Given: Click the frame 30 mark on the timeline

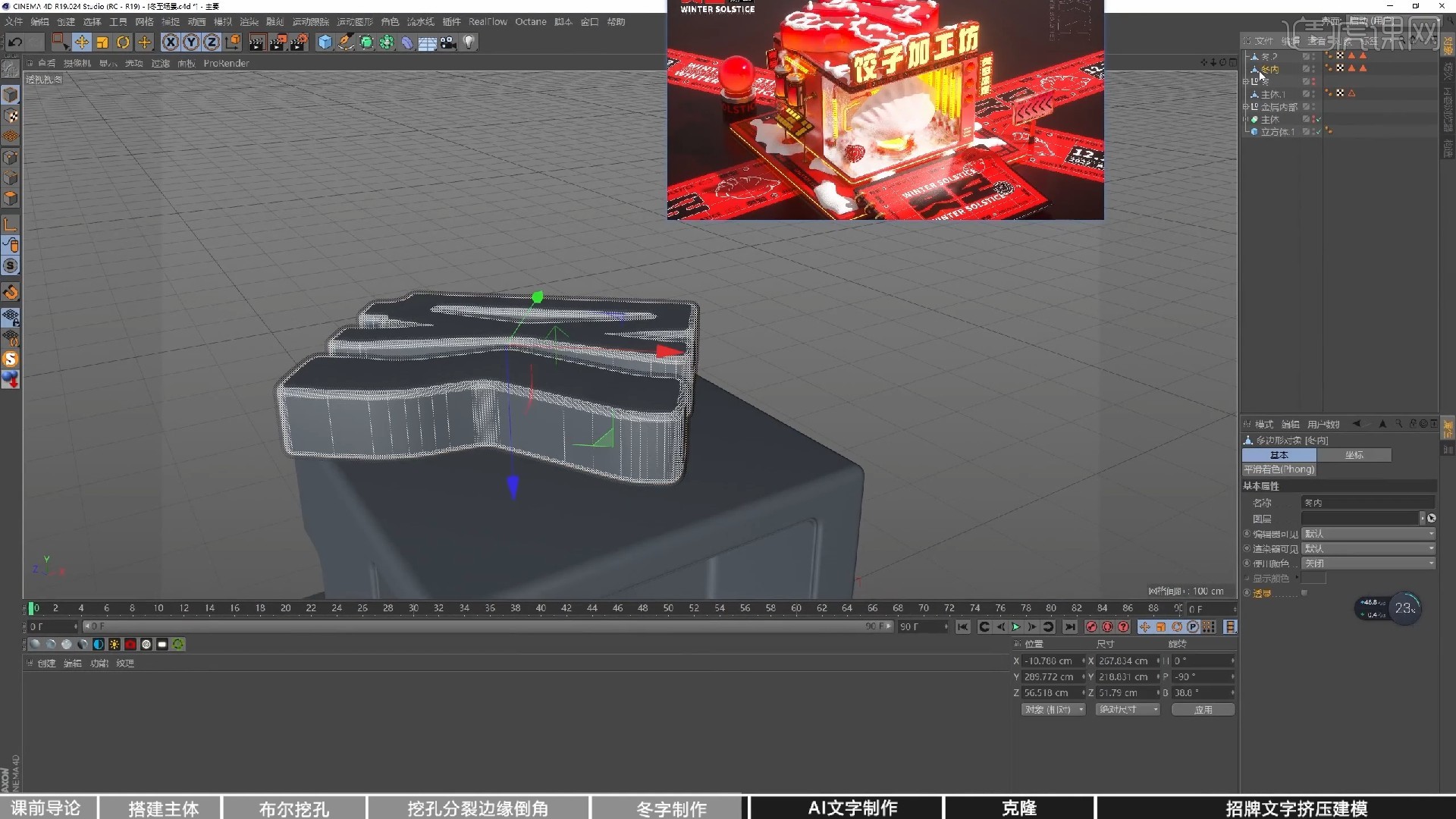Looking at the screenshot, I should [413, 608].
